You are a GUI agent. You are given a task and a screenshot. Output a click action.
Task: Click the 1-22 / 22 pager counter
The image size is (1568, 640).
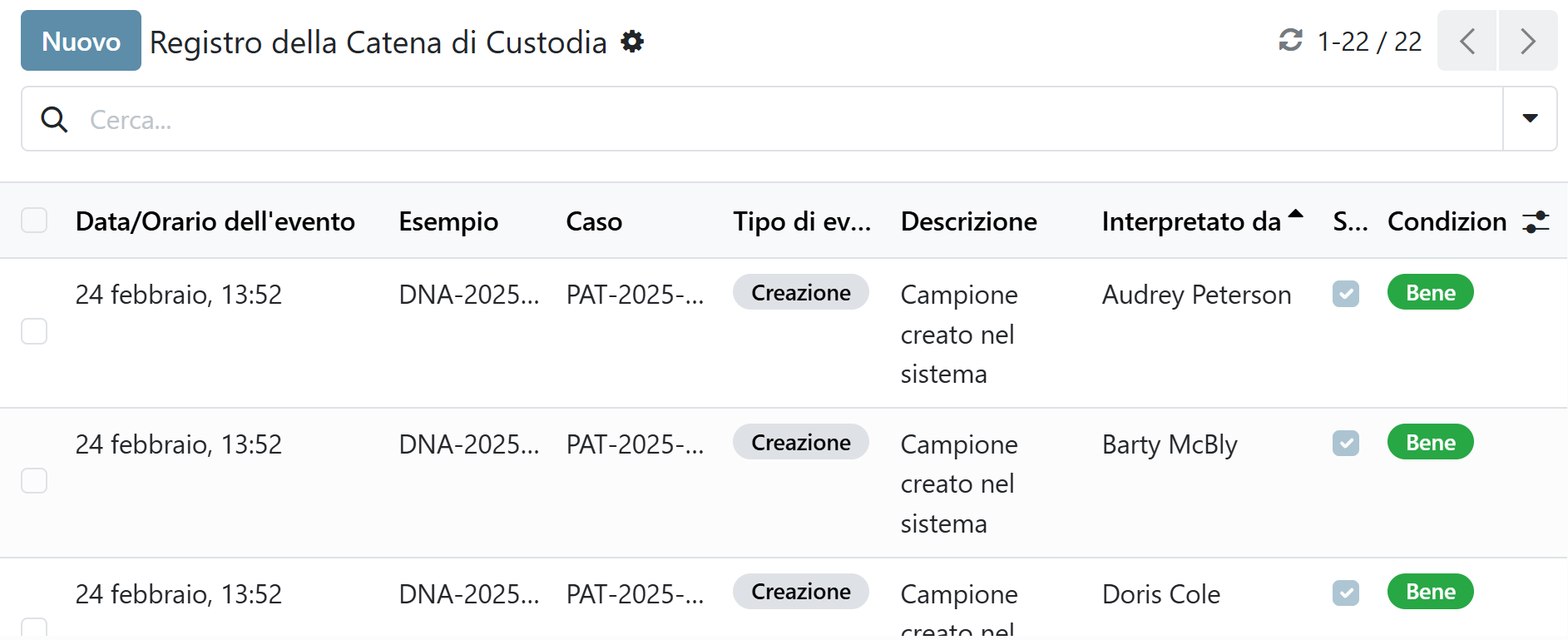pos(1369,42)
